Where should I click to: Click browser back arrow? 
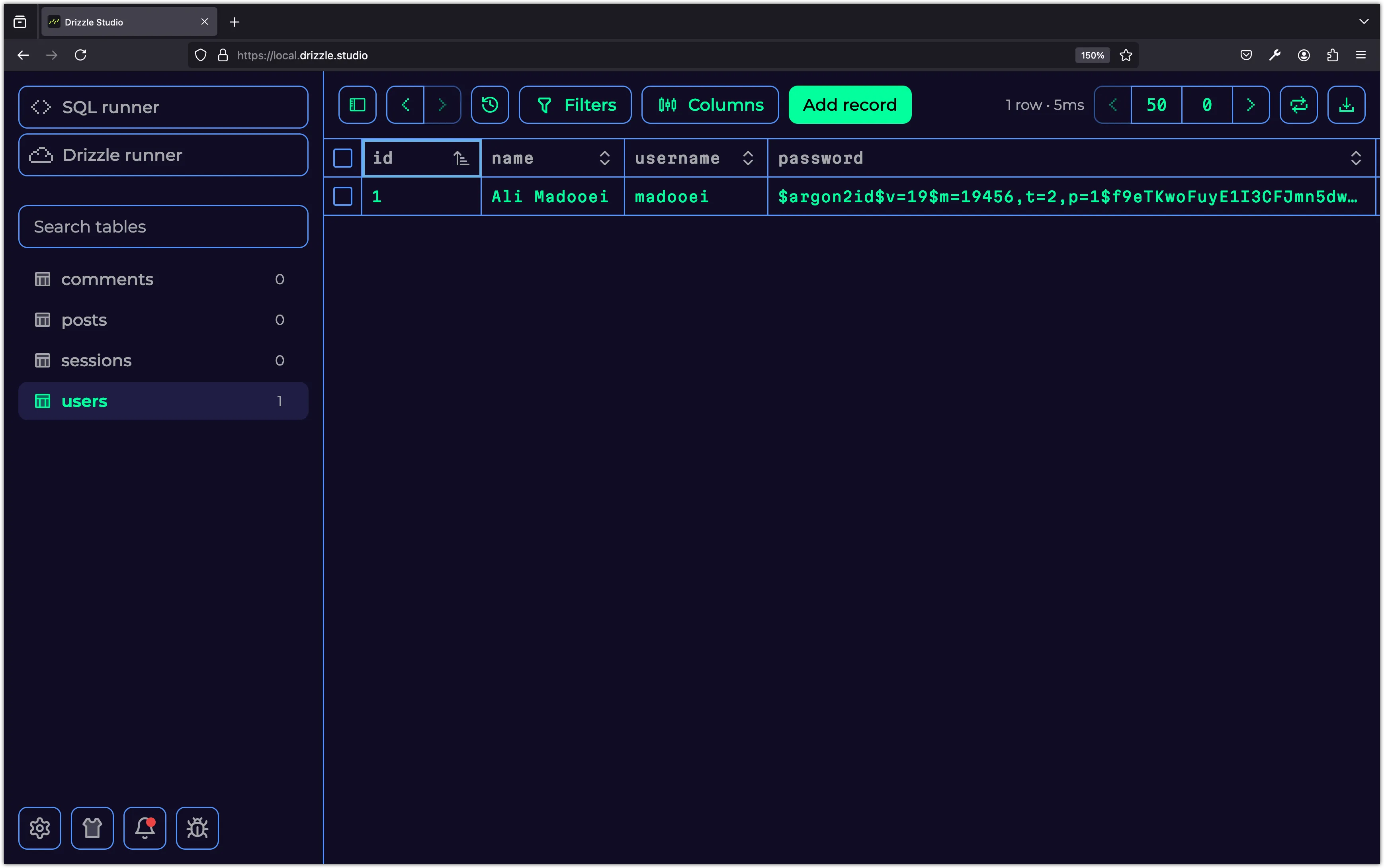pyautogui.click(x=23, y=55)
